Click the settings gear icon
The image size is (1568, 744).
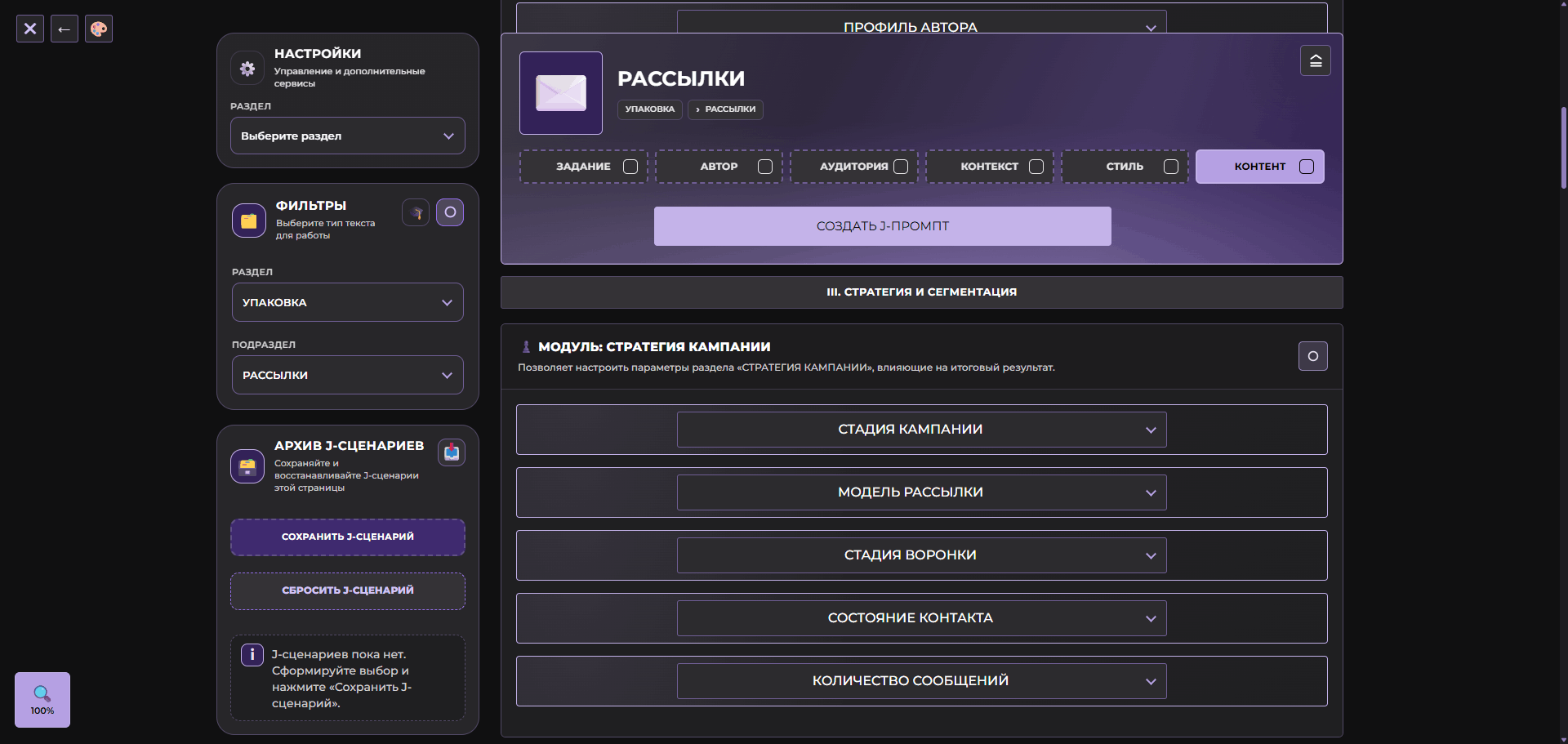click(247, 69)
